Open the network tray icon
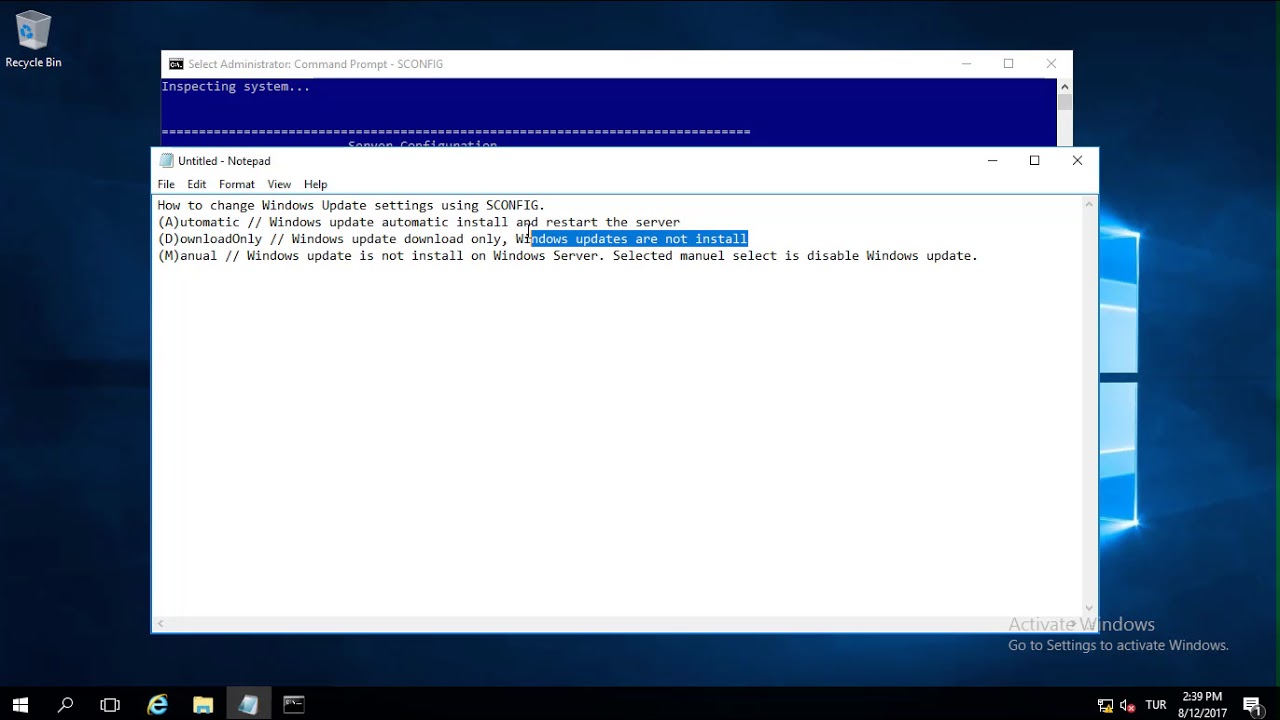This screenshot has height=720, width=1280. [1105, 705]
